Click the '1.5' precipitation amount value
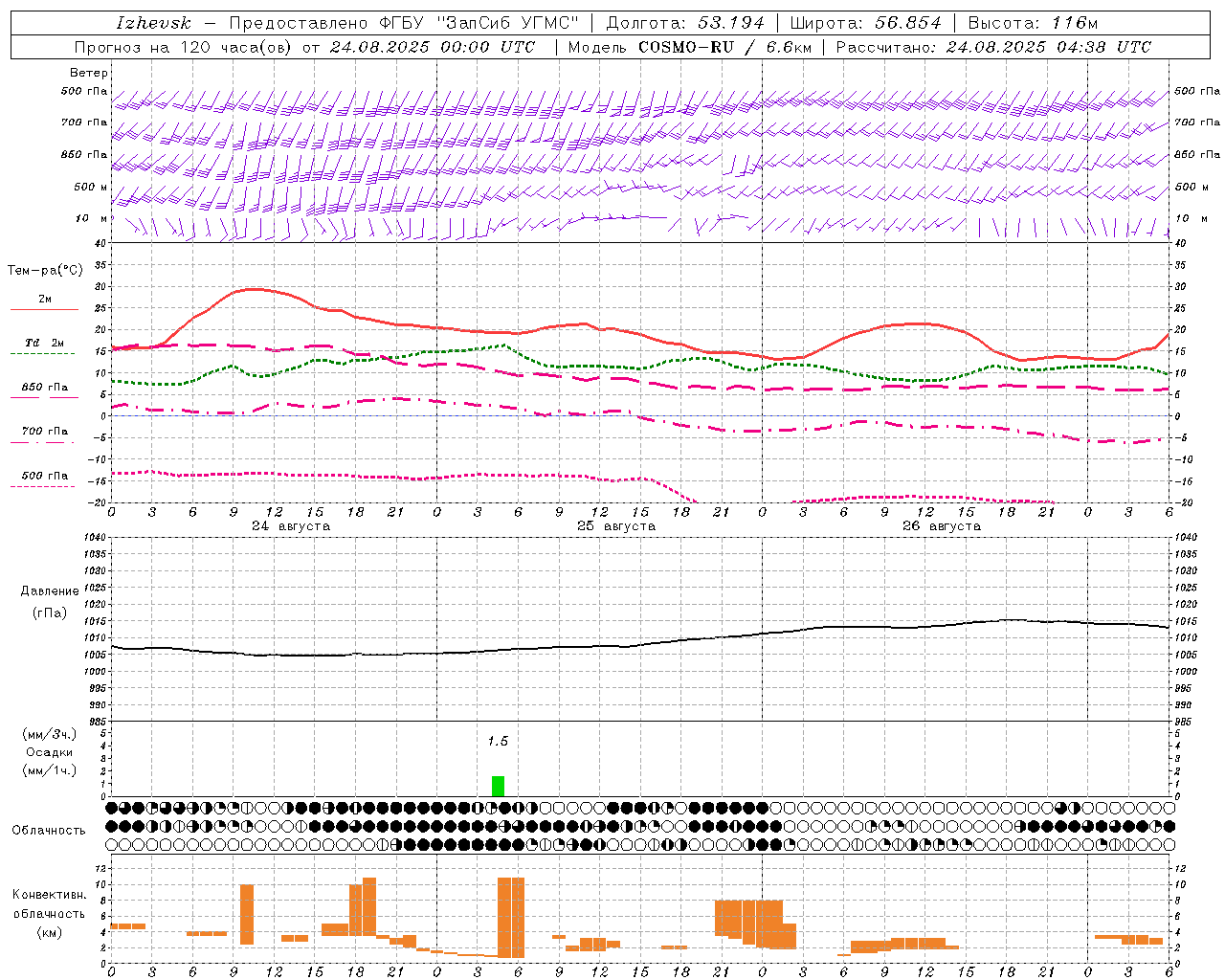 [498, 742]
